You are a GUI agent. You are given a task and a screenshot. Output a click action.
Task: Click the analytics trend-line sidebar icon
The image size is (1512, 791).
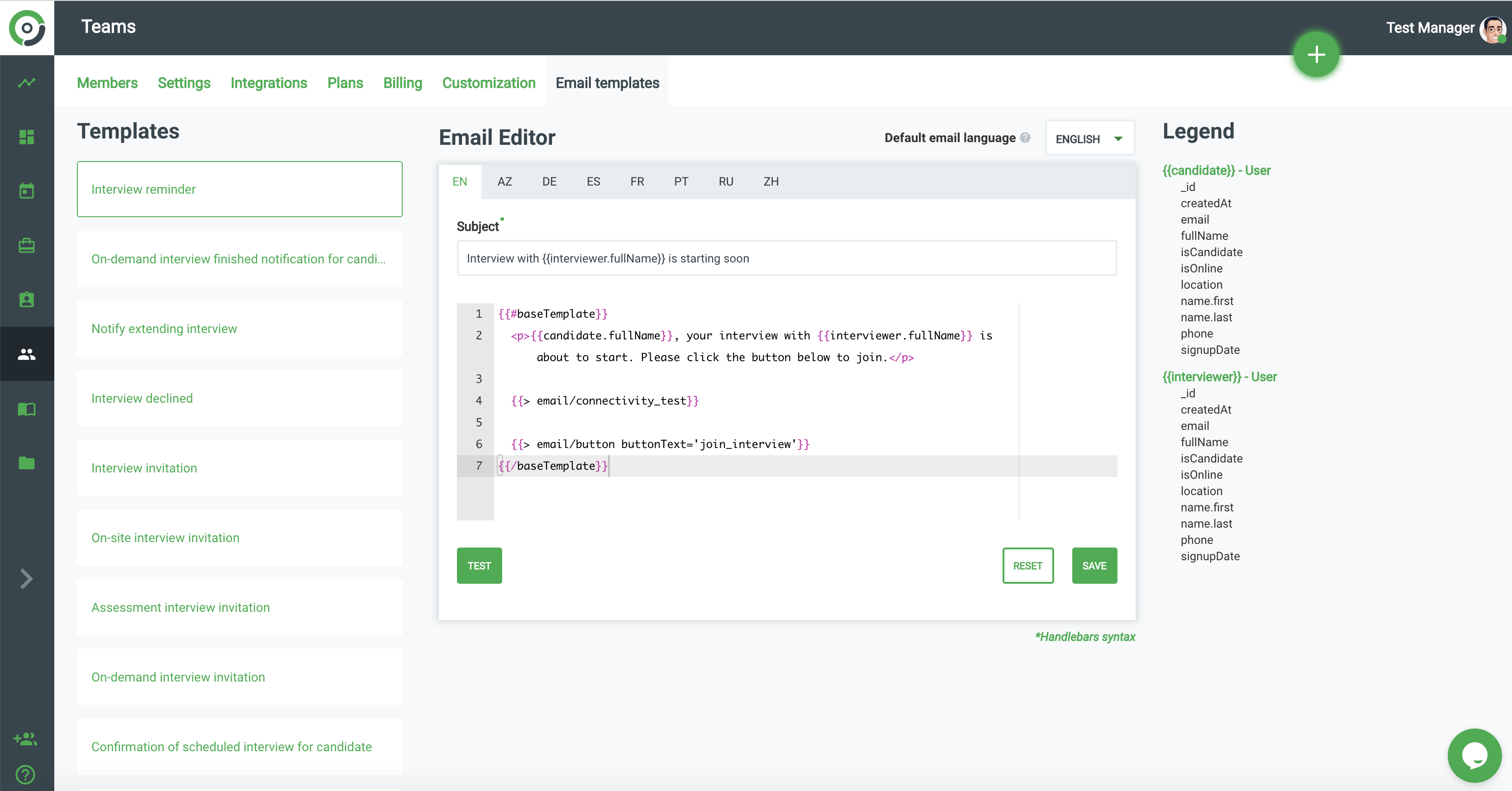pos(26,83)
